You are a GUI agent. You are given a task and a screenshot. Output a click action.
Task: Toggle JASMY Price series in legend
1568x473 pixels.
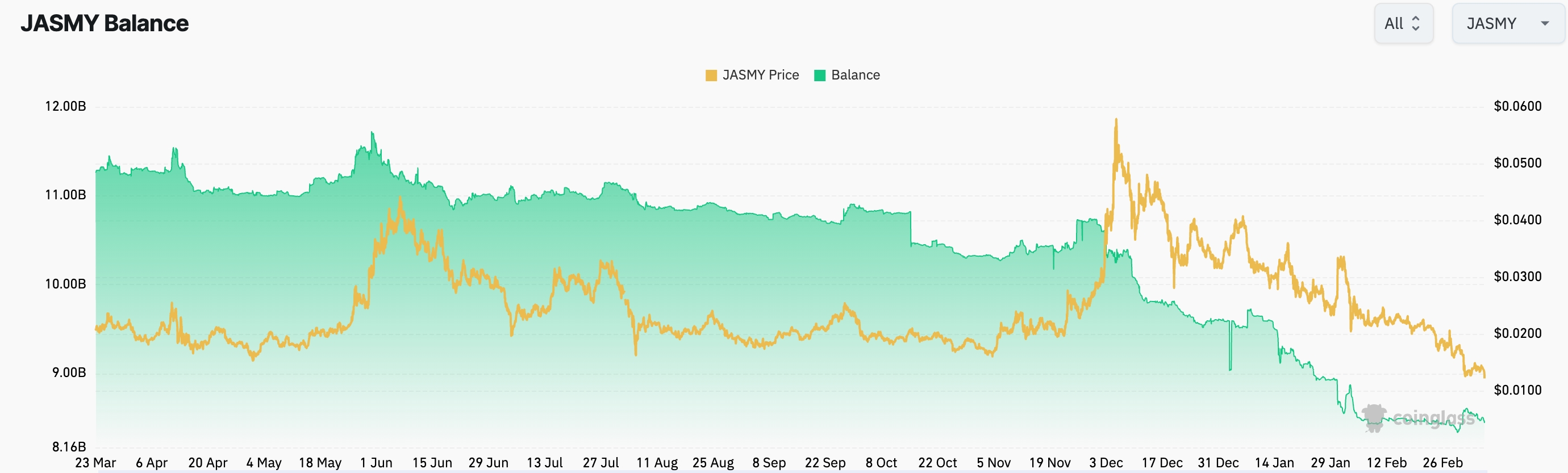tap(760, 75)
